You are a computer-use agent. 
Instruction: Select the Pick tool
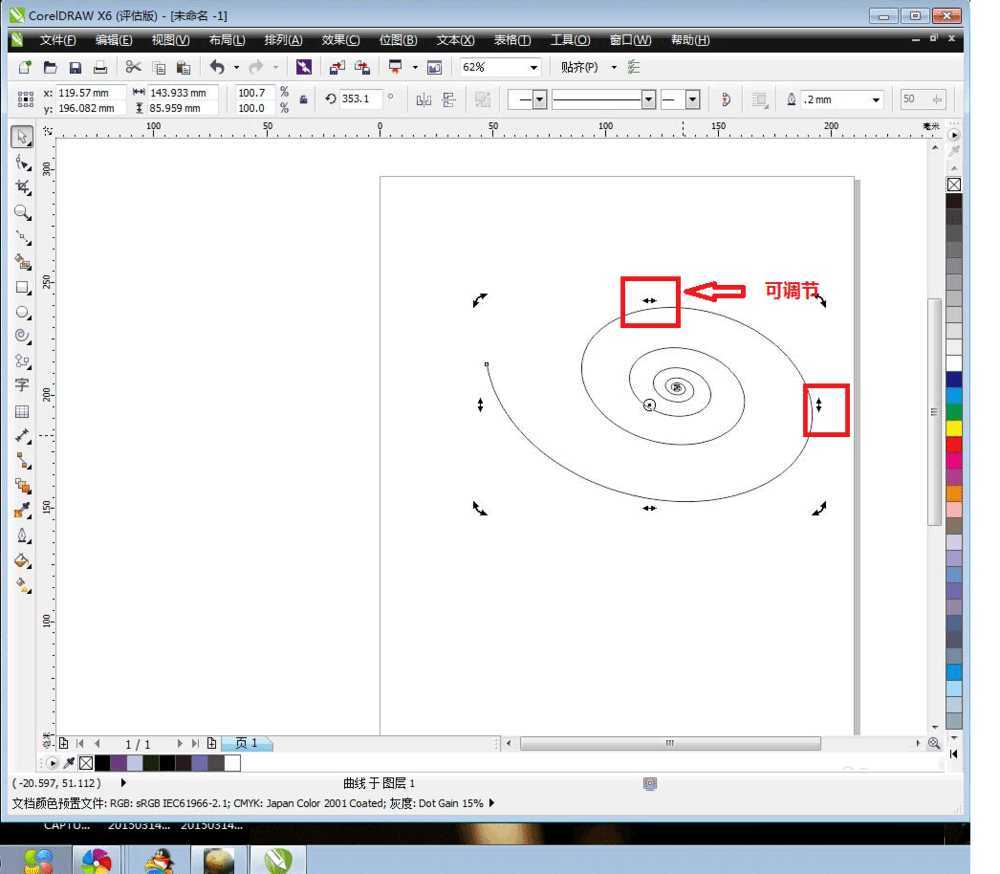22,137
